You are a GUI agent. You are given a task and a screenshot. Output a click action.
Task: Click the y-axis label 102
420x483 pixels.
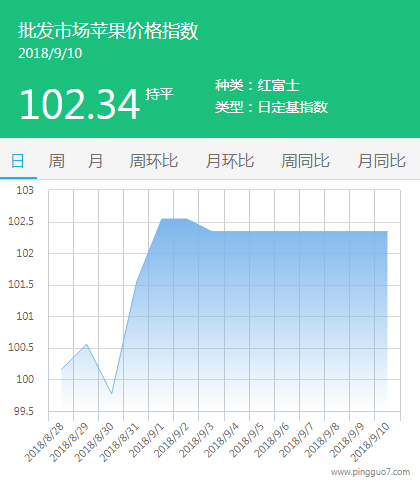tap(25, 253)
